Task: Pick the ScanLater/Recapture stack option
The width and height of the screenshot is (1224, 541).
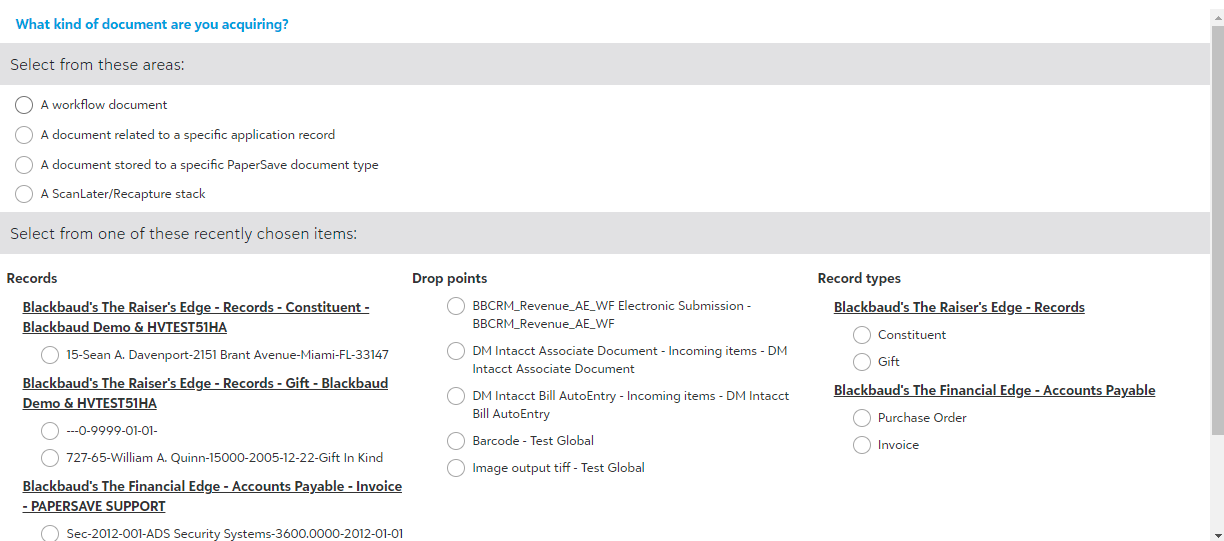Action: click(x=24, y=194)
